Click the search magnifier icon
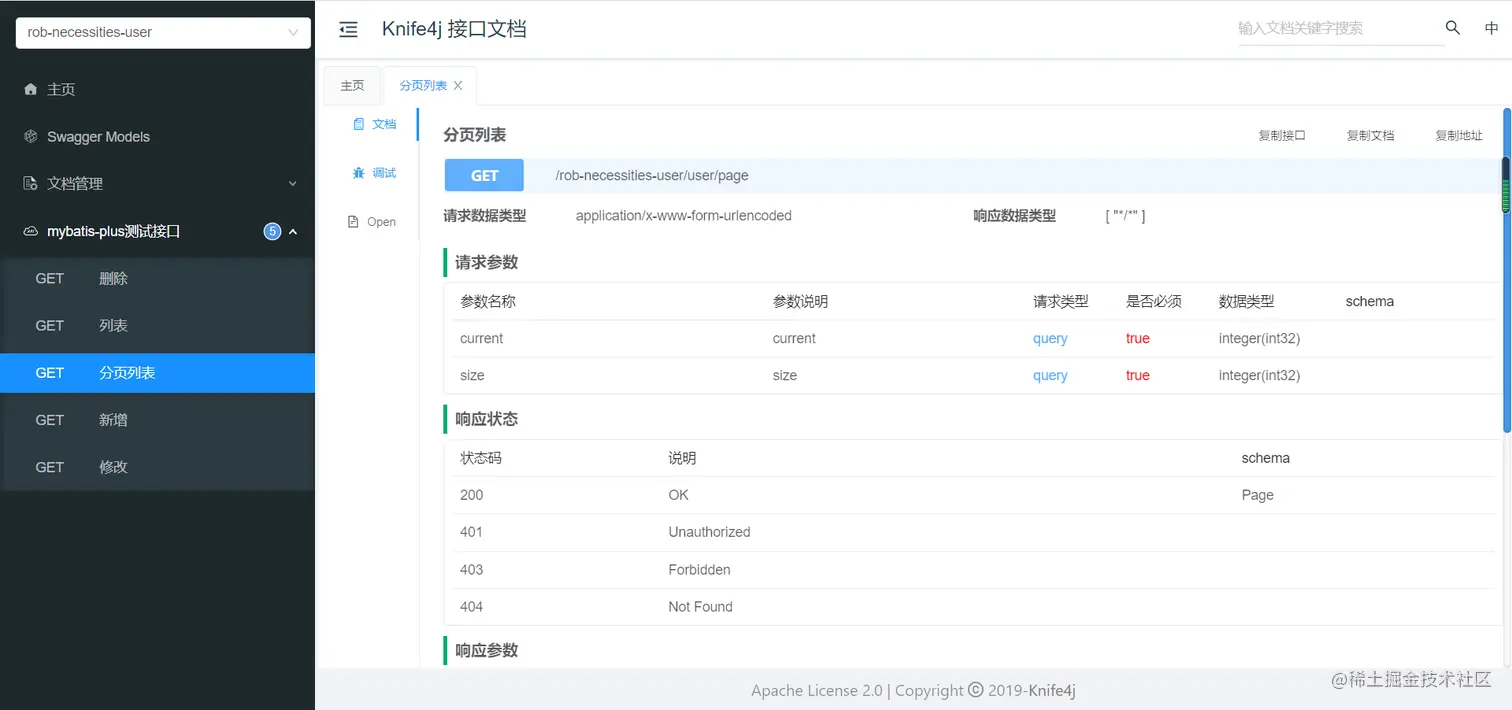The width and height of the screenshot is (1512, 710). [x=1453, y=28]
